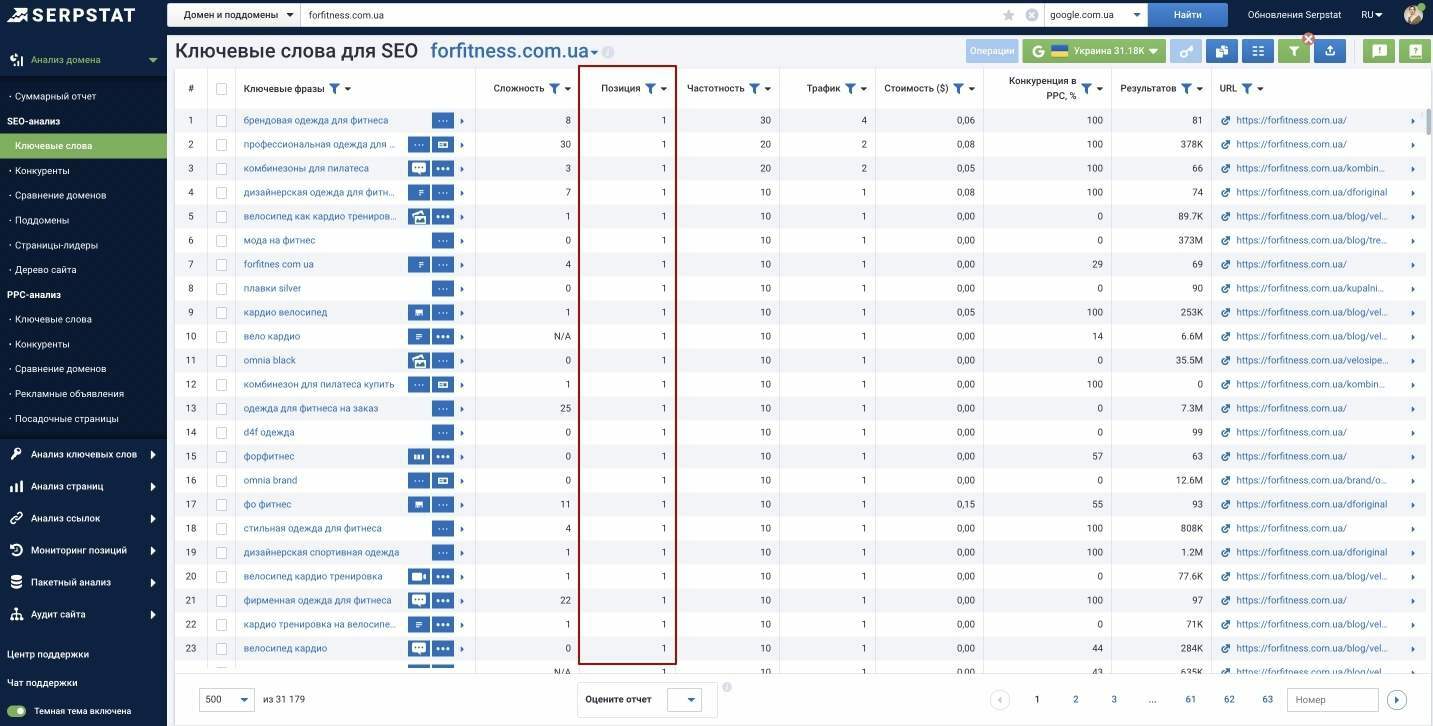This screenshot has width=1433, height=726.
Task: Toggle the select-all checkbox in table header
Action: pyautogui.click(x=221, y=88)
